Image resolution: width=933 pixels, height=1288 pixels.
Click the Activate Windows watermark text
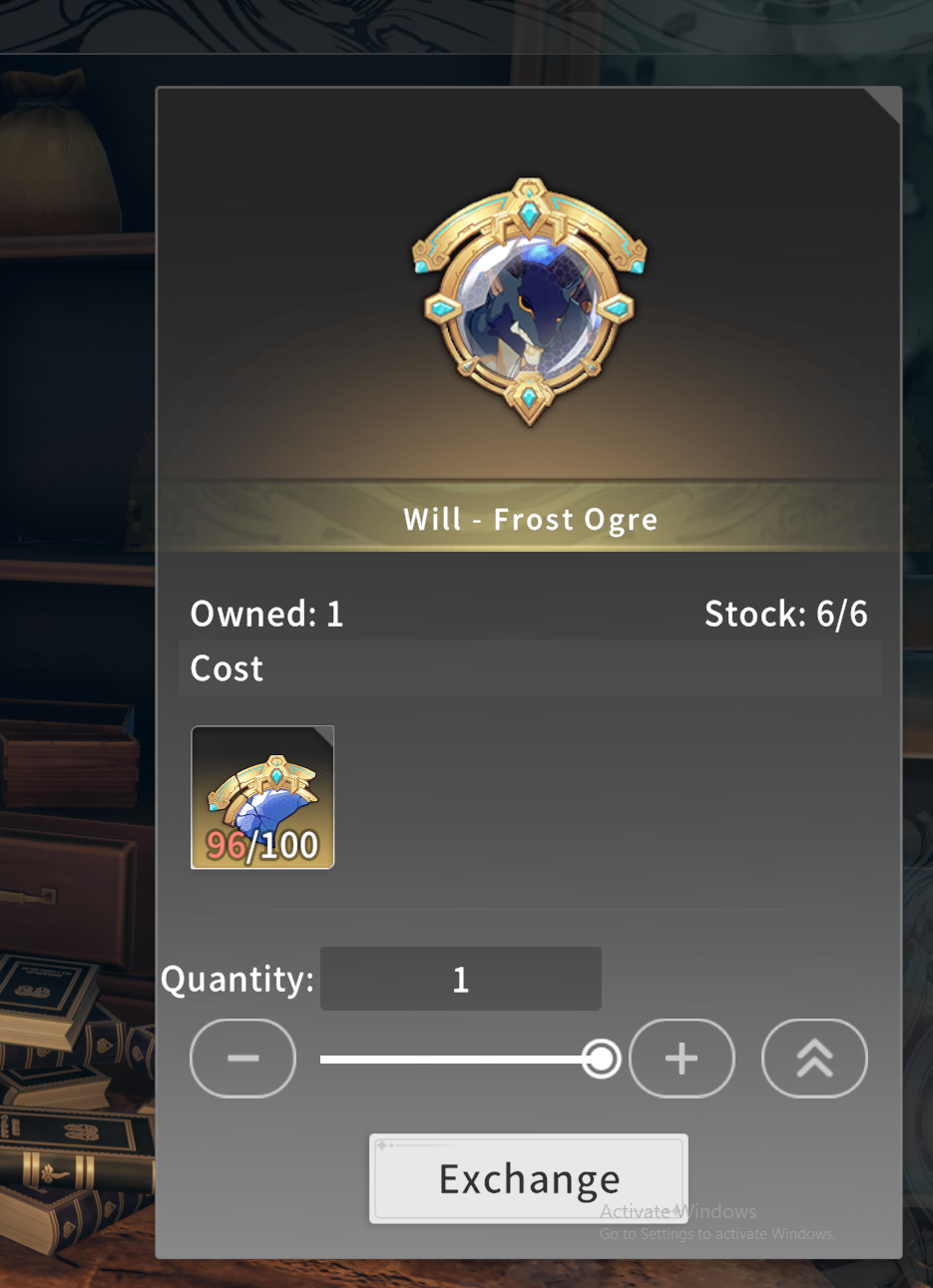pos(717,1221)
